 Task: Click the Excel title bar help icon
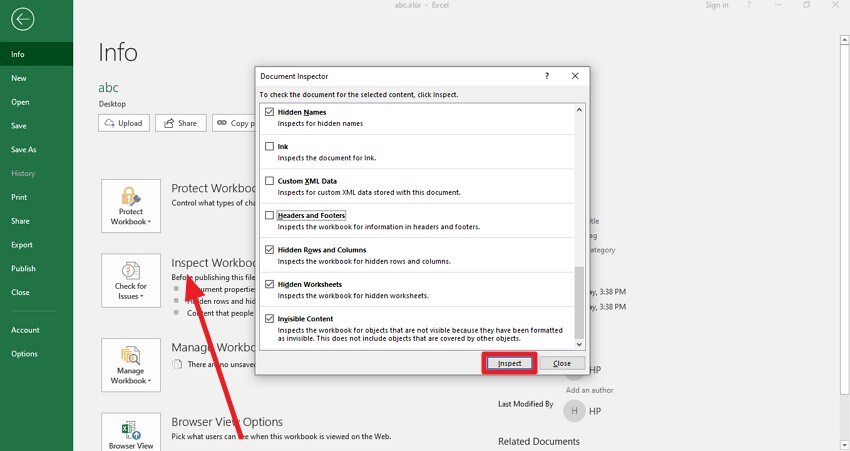749,5
